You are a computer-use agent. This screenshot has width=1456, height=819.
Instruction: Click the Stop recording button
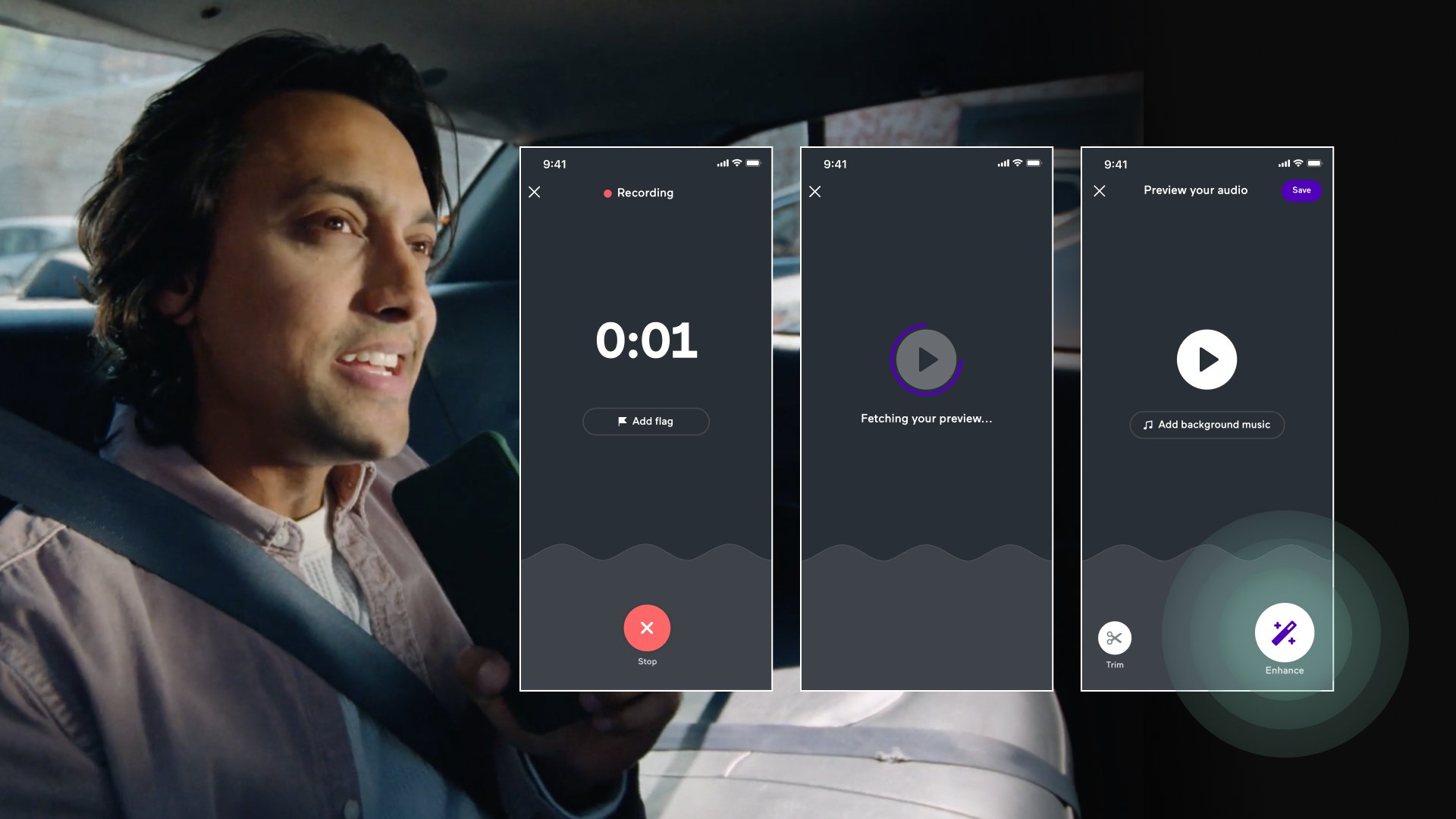tap(647, 628)
